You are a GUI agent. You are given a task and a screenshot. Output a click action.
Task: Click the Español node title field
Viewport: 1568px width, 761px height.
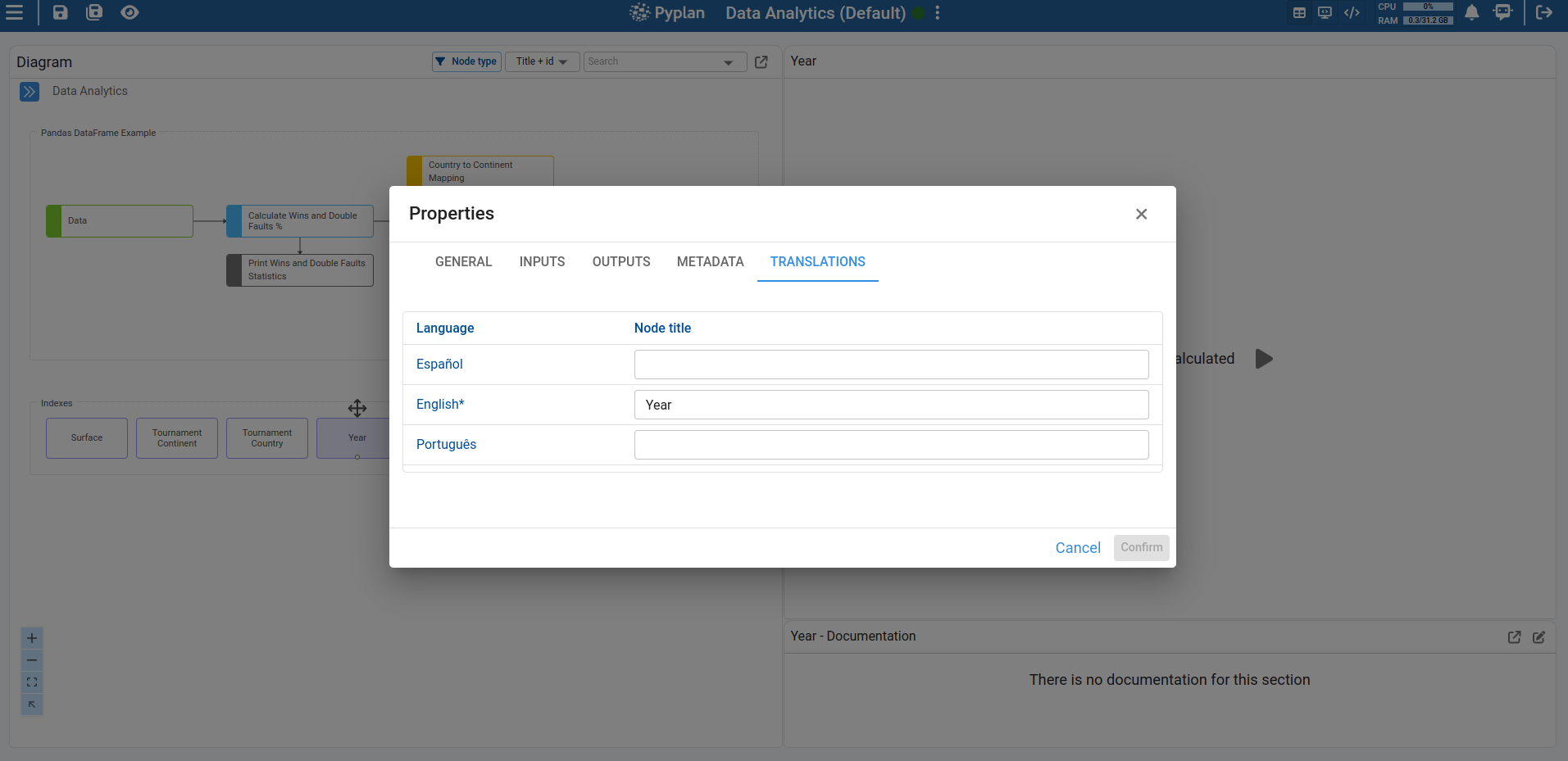(x=891, y=365)
